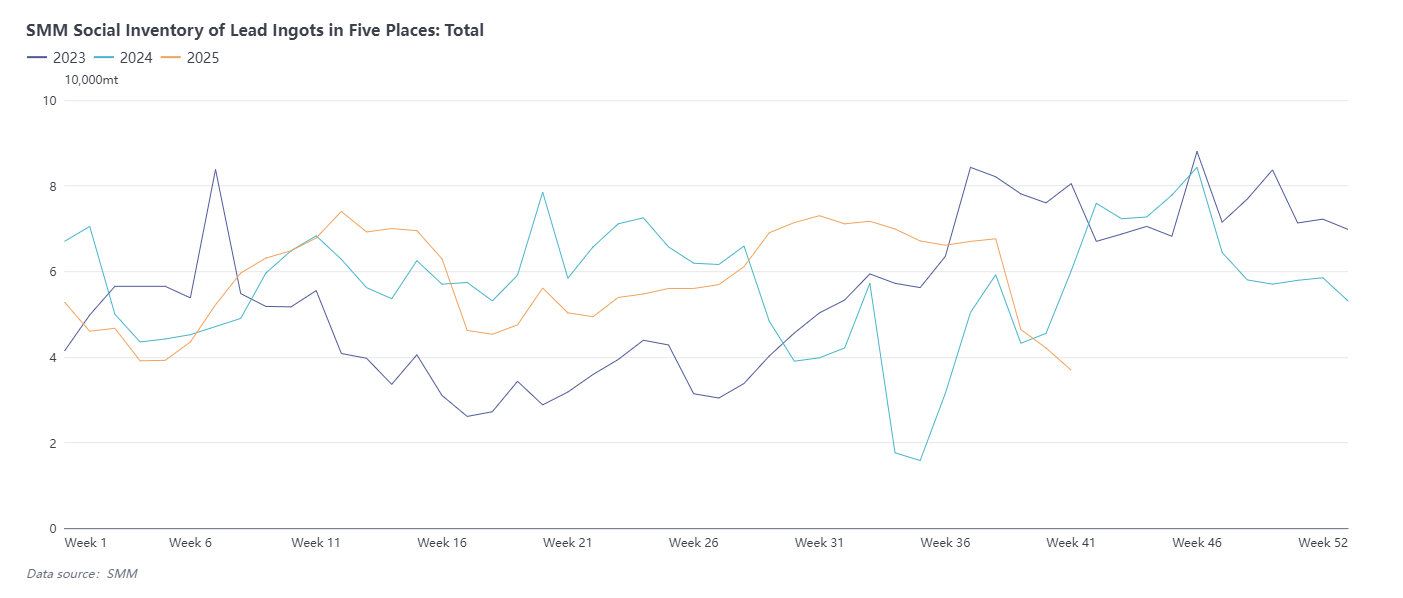Select the Week 26 axis label
Image resolution: width=1403 pixels, height=598 pixels.
694,543
